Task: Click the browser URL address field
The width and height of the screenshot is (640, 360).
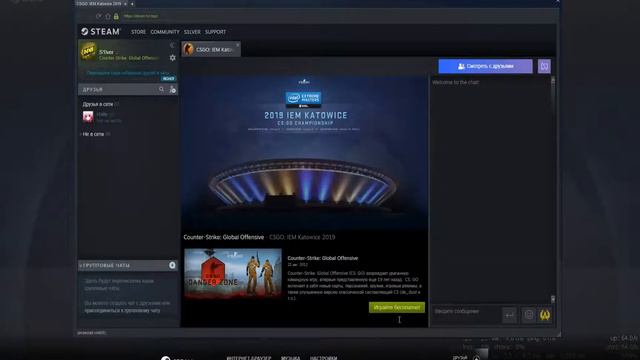Action: pyautogui.click(x=140, y=16)
